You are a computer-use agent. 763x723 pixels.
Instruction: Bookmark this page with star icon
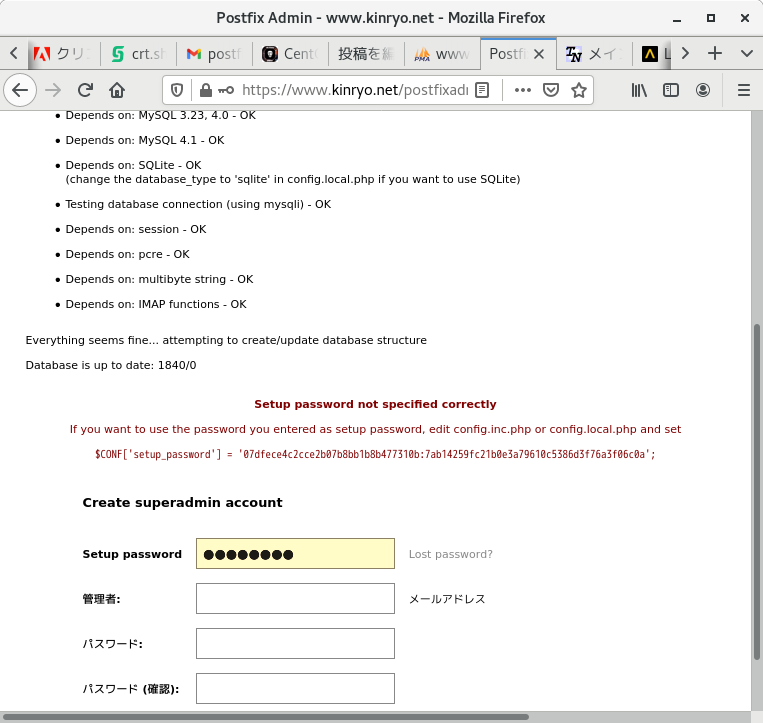click(x=579, y=90)
